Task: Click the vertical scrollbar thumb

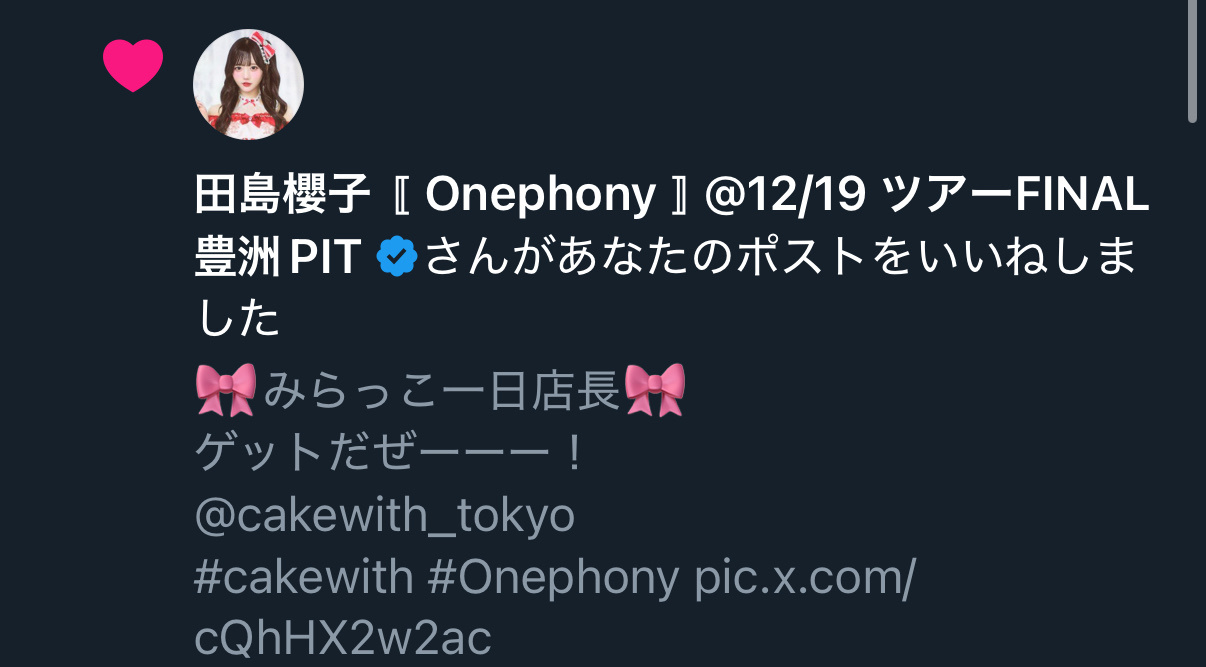Action: click(x=1192, y=62)
